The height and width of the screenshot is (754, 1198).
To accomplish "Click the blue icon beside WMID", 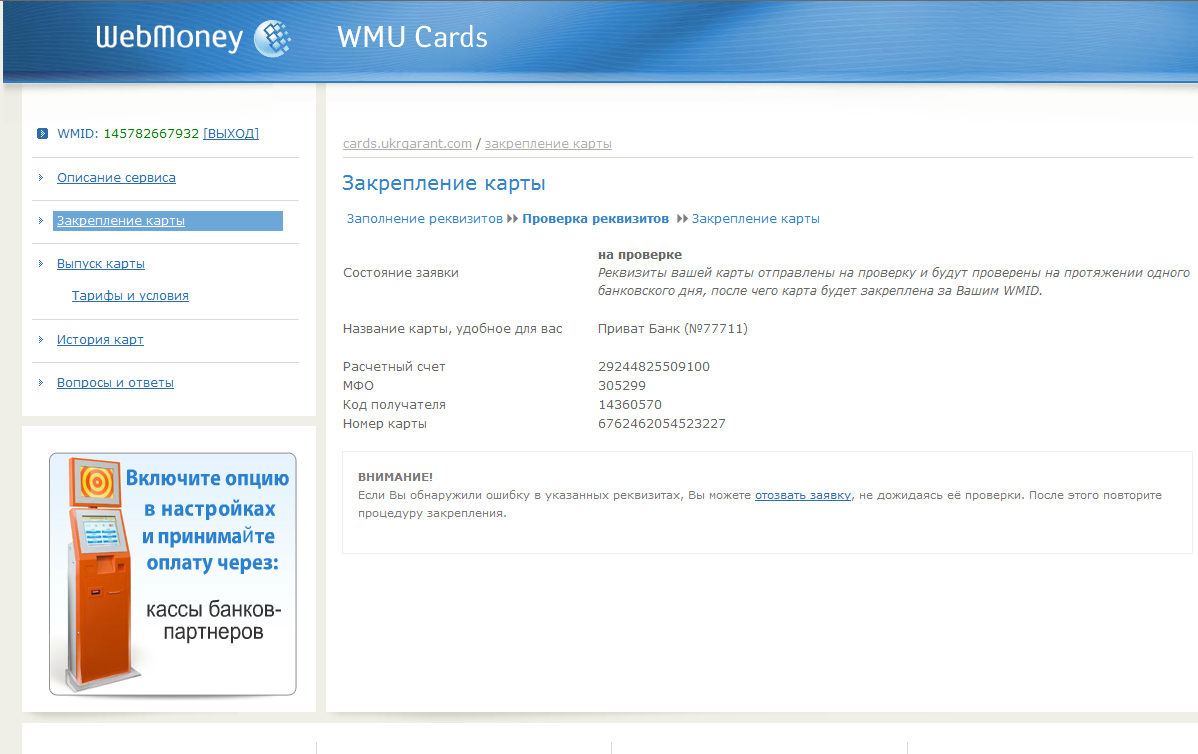I will pyautogui.click(x=43, y=134).
